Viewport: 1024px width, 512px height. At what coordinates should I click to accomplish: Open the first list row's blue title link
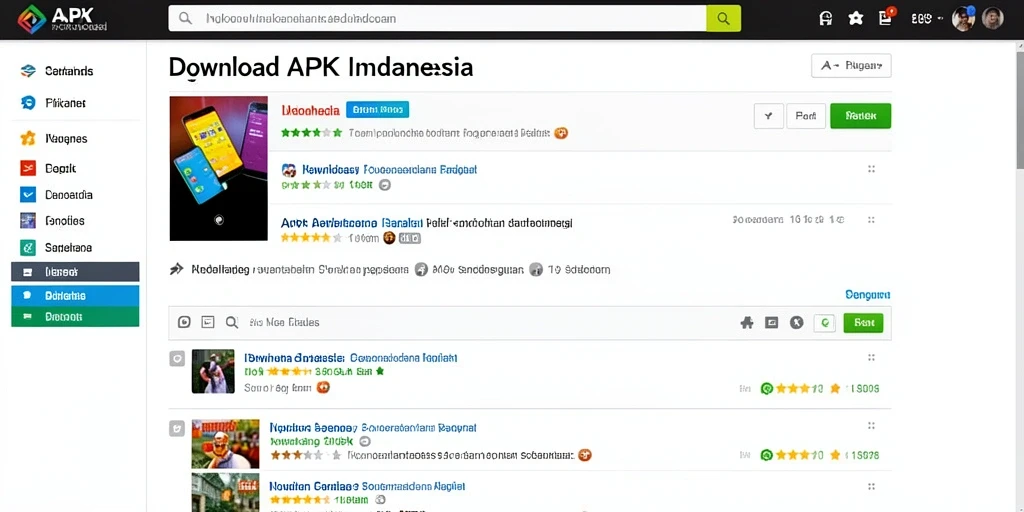coord(350,358)
